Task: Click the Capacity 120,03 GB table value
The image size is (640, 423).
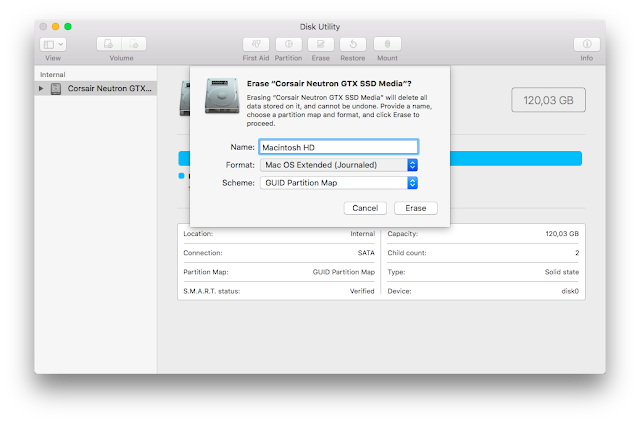Action: pos(562,234)
